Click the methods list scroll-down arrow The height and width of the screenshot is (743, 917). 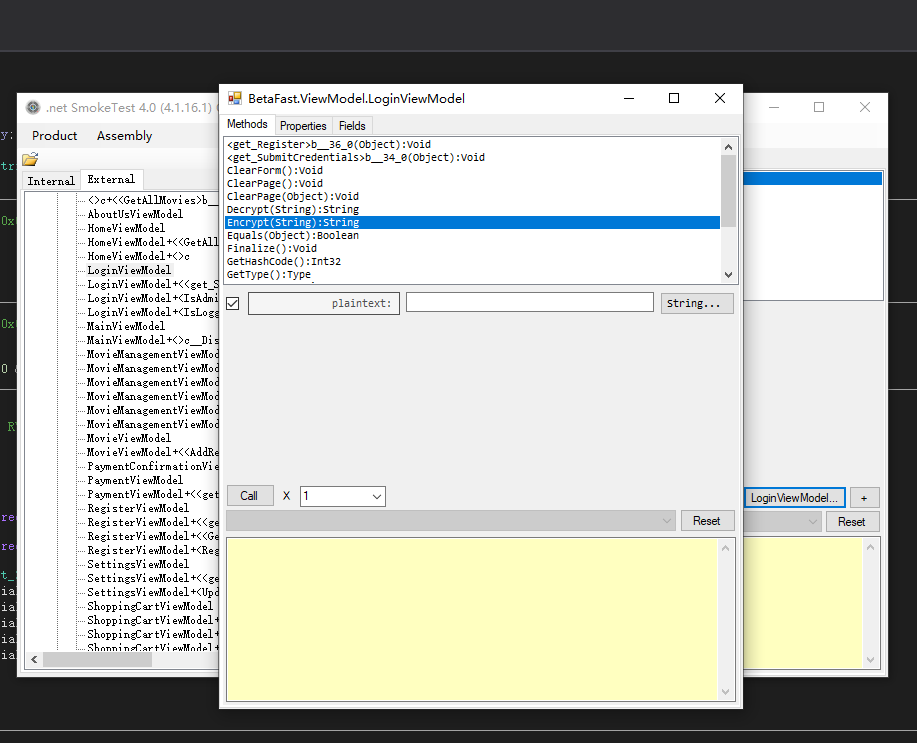[x=729, y=274]
